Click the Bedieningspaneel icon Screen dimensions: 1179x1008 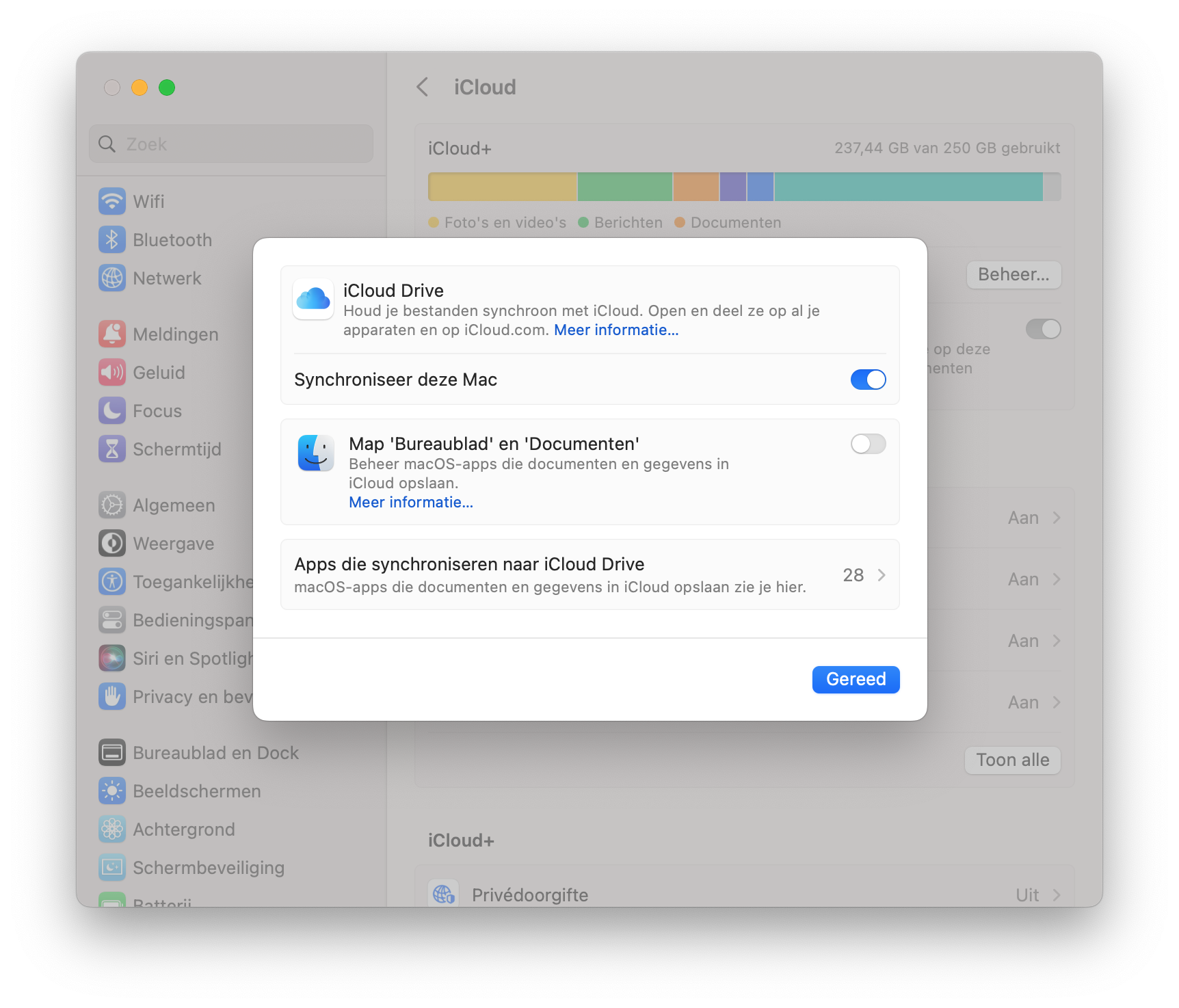(112, 620)
